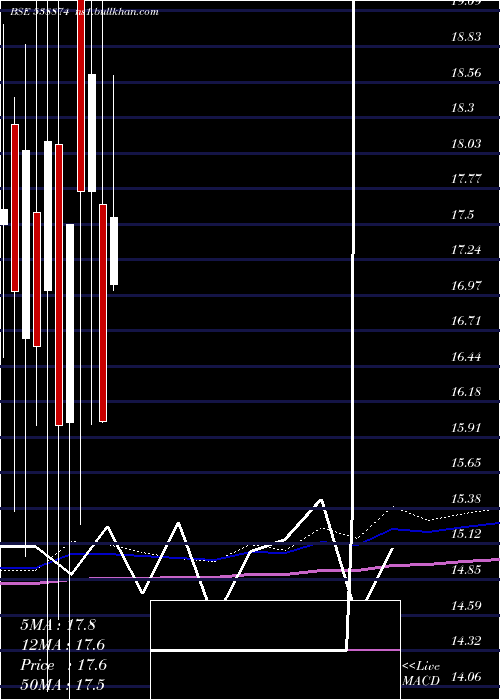Click the 17.24 price axis value
The height and width of the screenshot is (700, 500).
[466, 250]
